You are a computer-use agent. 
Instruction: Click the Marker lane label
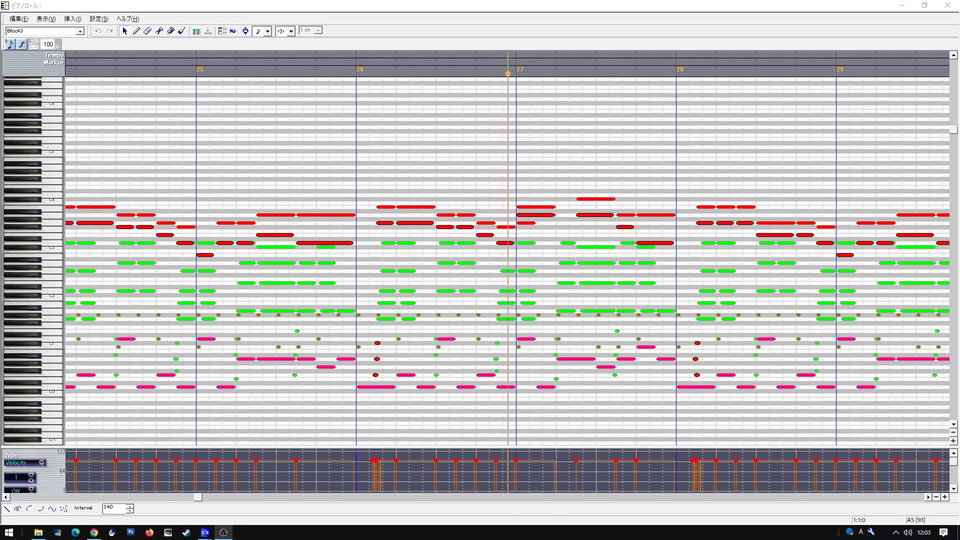[x=53, y=62]
